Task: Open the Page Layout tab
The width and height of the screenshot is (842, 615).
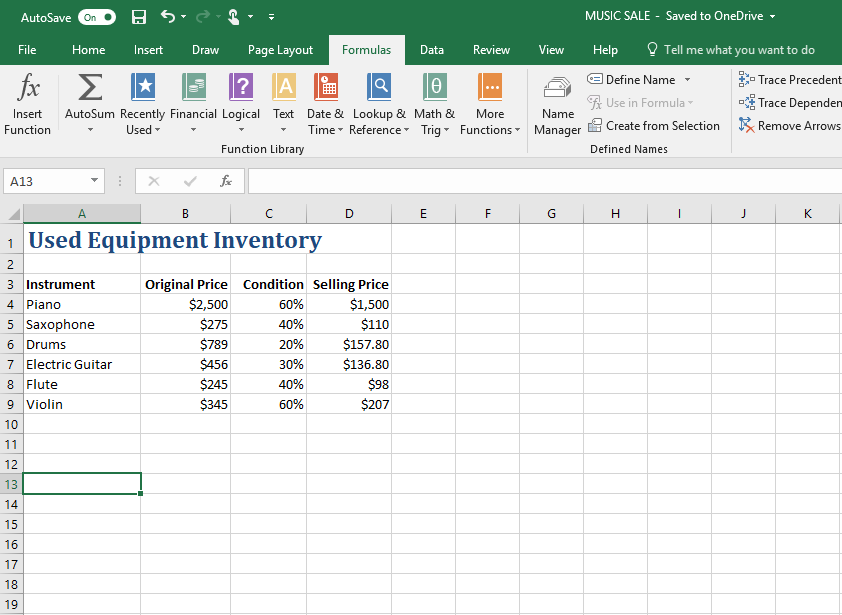Action: click(x=280, y=50)
